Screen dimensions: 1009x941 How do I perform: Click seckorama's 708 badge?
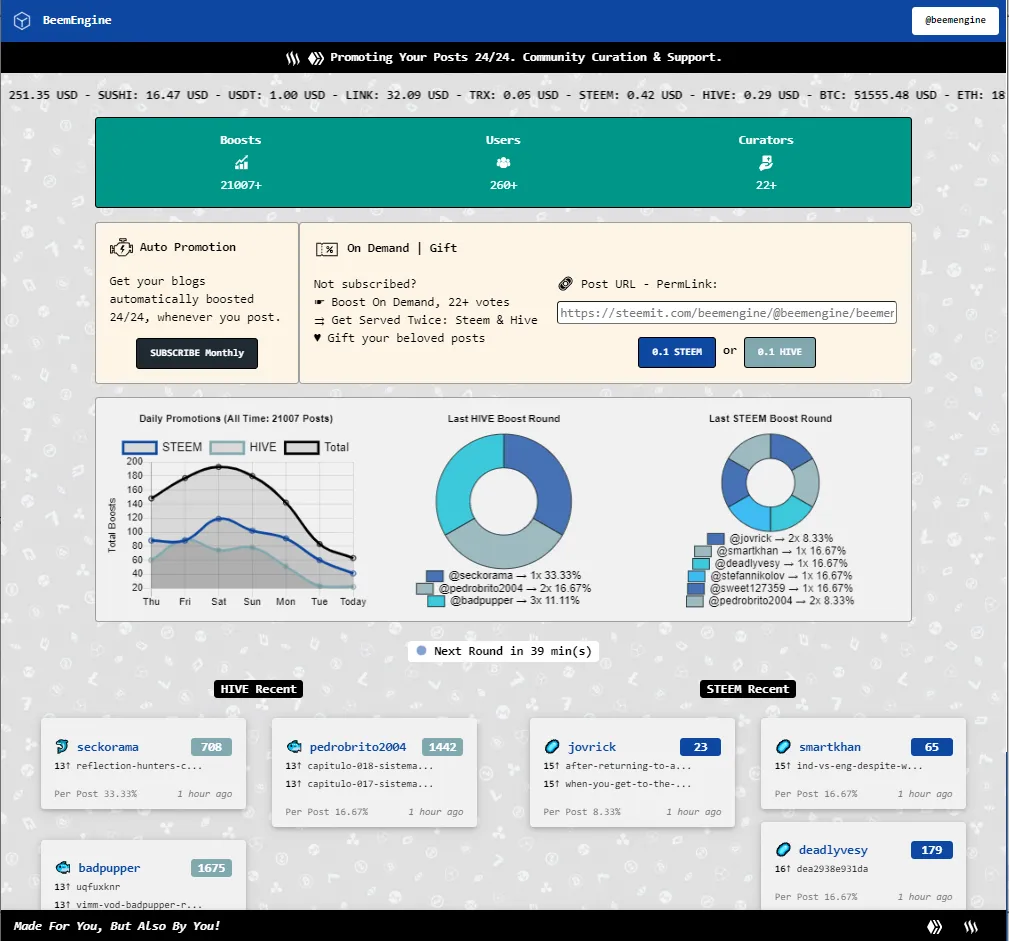coord(211,747)
